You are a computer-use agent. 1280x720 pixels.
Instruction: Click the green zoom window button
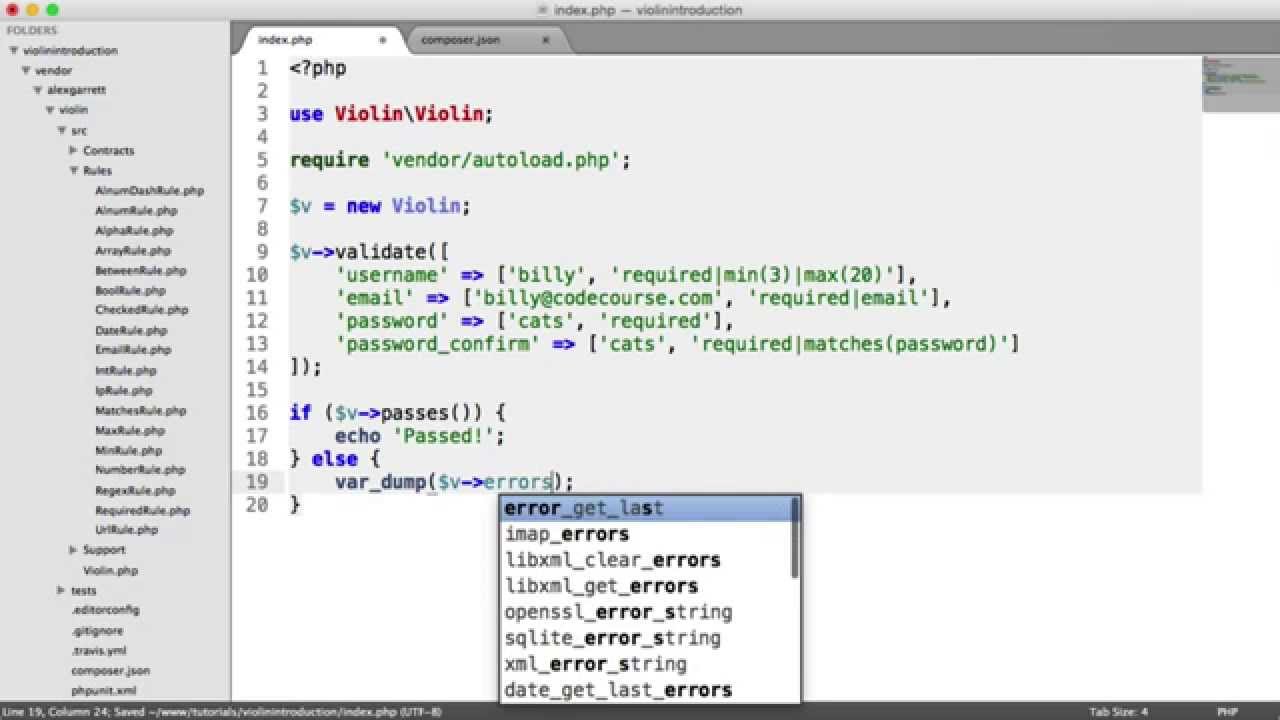(52, 9)
